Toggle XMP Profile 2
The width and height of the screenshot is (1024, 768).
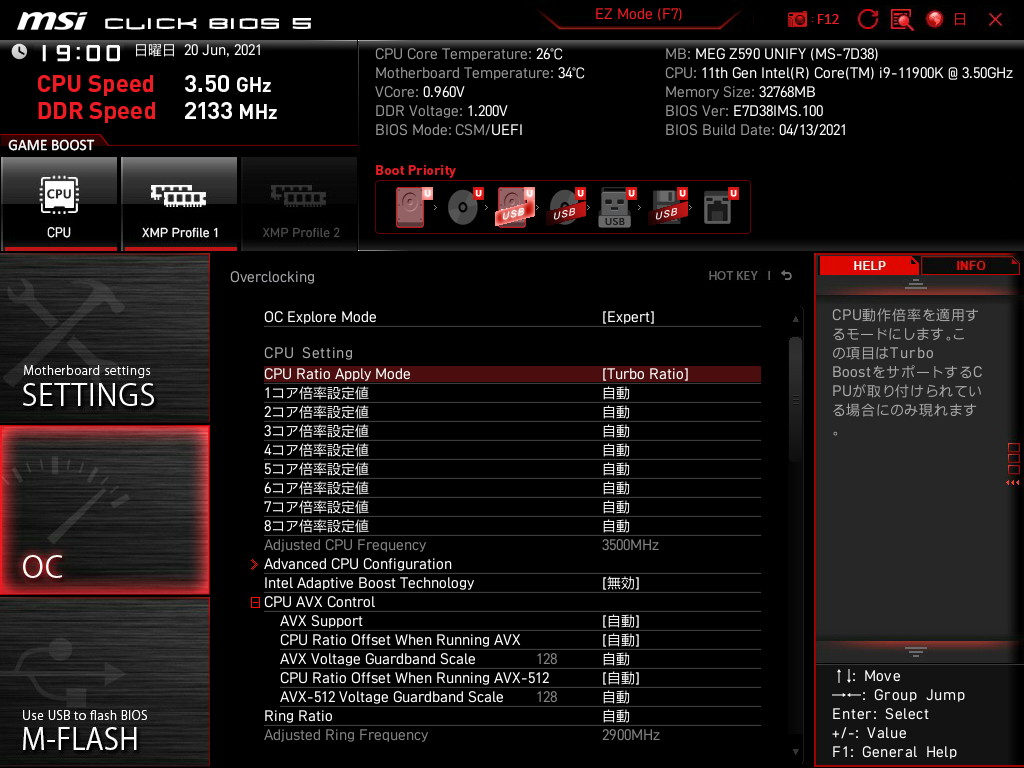300,204
